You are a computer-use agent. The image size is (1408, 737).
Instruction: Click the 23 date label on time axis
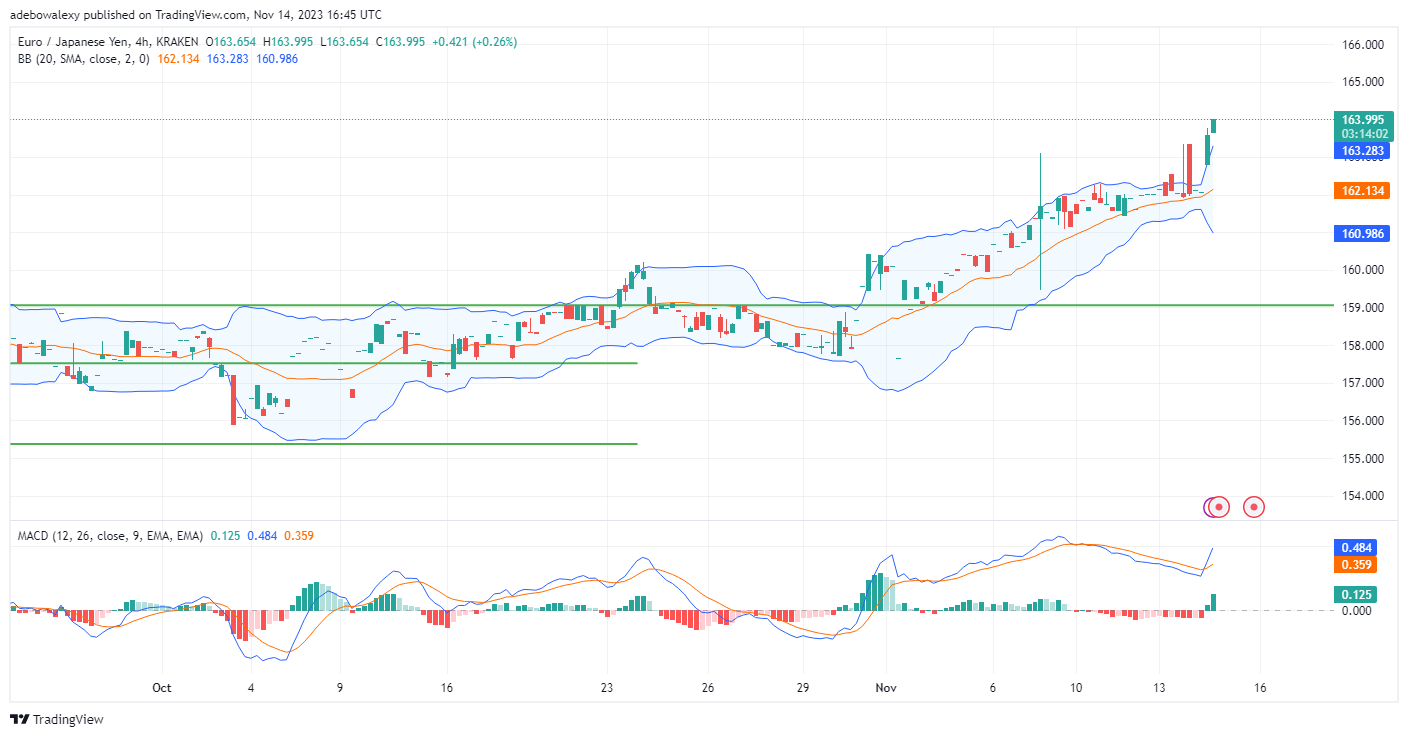point(607,688)
